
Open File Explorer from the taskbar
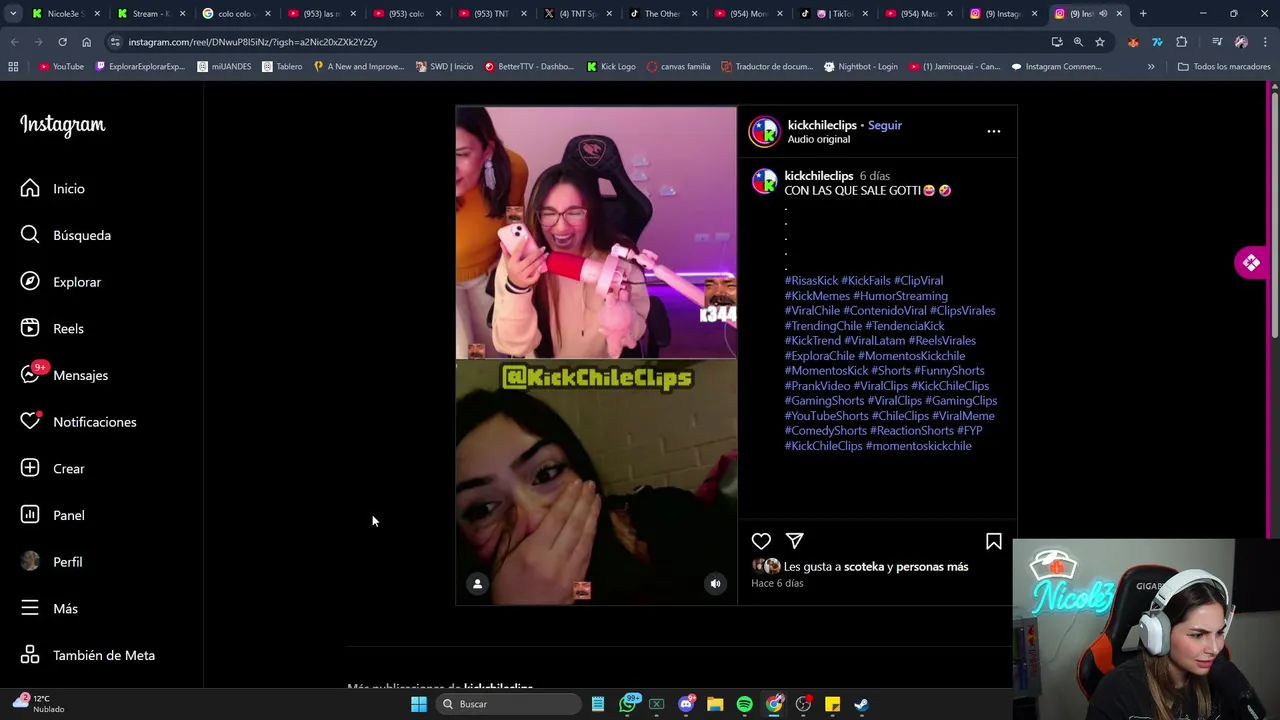pyautogui.click(x=715, y=704)
